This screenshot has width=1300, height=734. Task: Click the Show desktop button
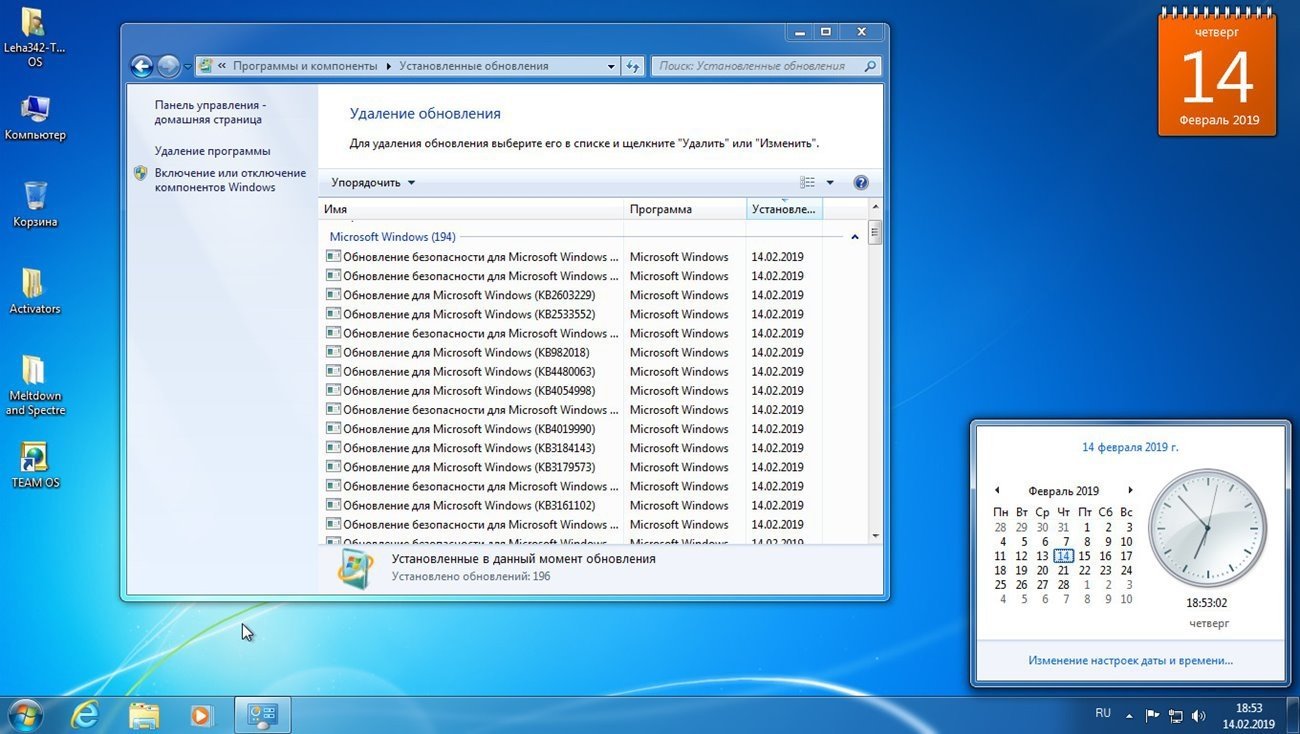[1292, 716]
